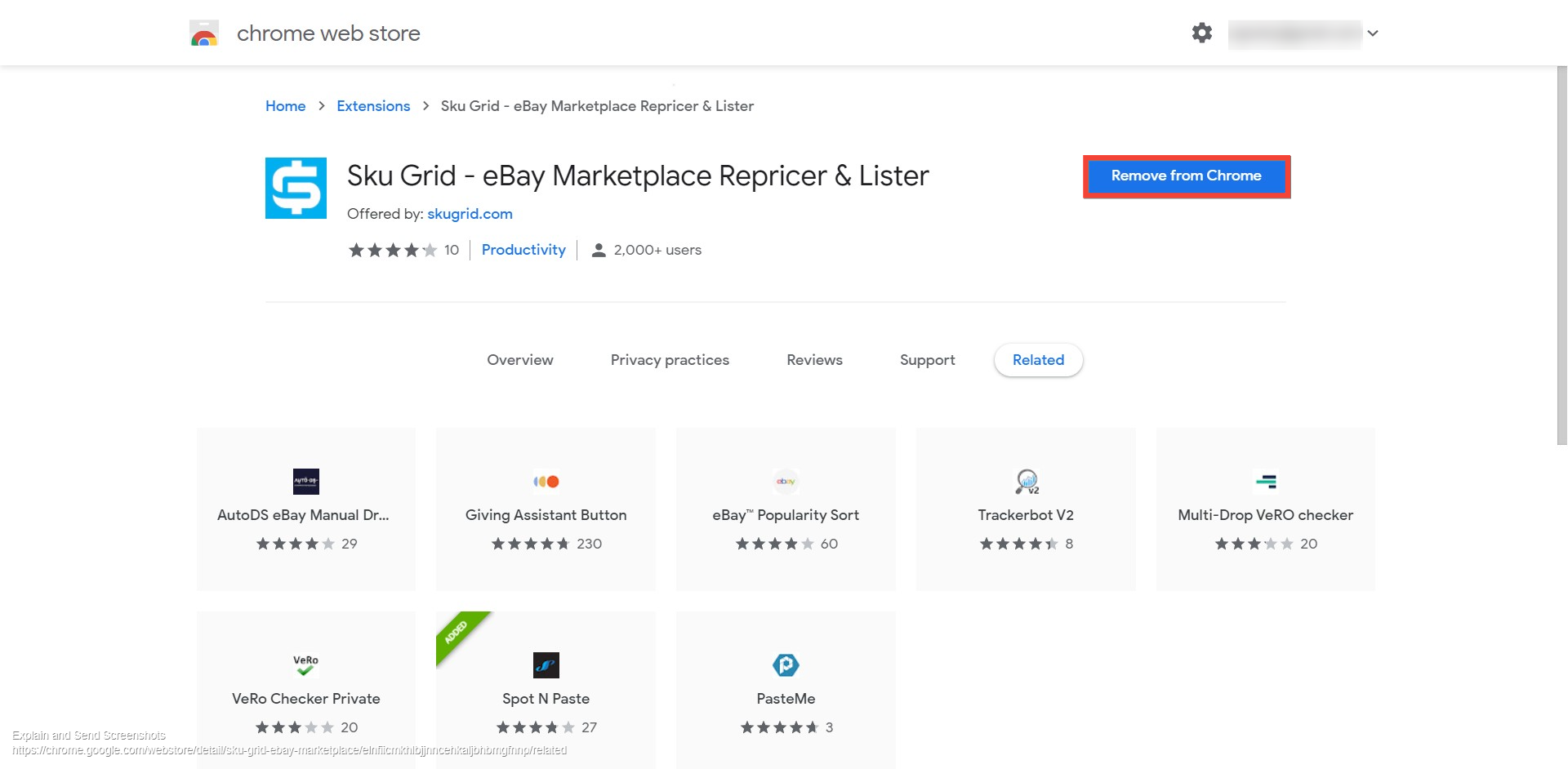Image resolution: width=1568 pixels, height=769 pixels.
Task: Click the Sku Grid dollar sign logo
Action: (x=296, y=188)
